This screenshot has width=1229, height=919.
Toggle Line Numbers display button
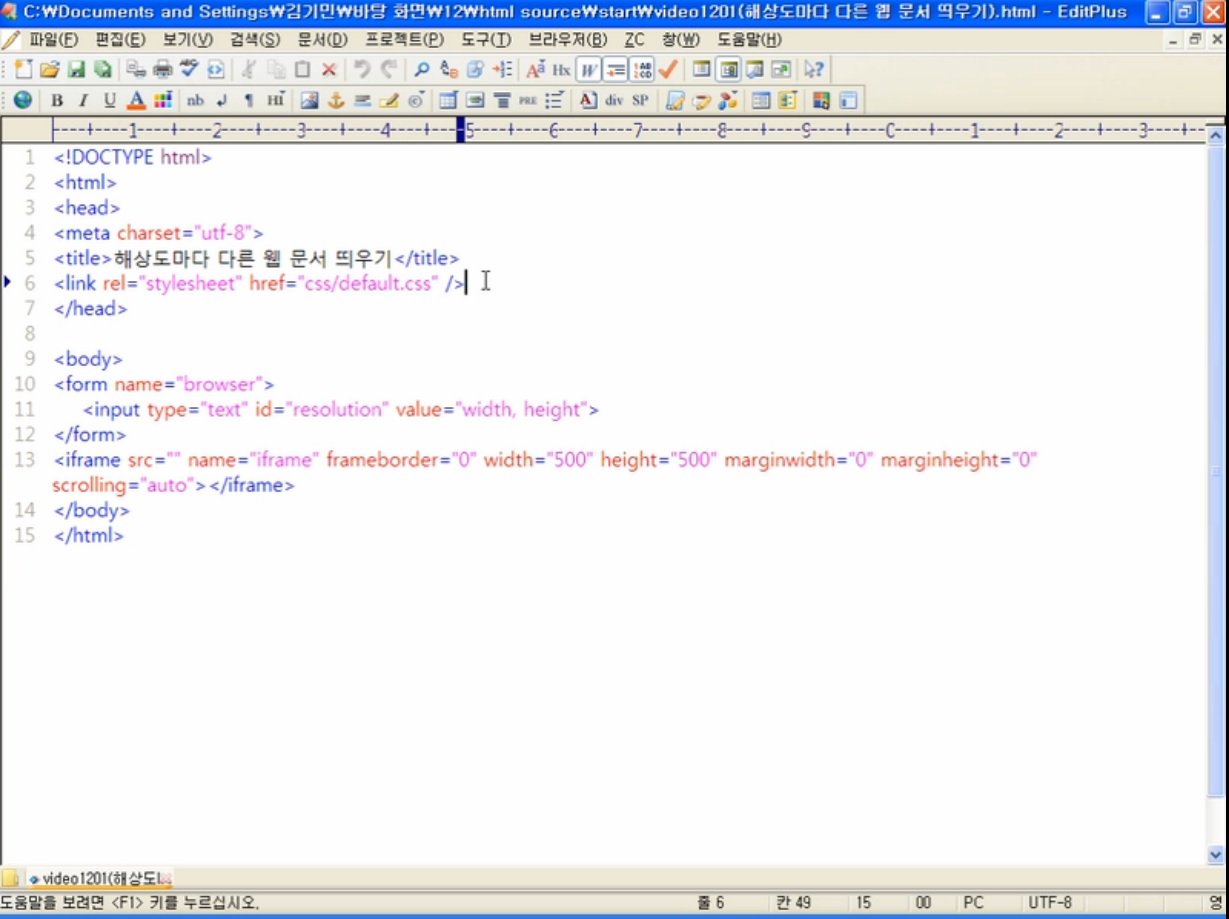[641, 69]
